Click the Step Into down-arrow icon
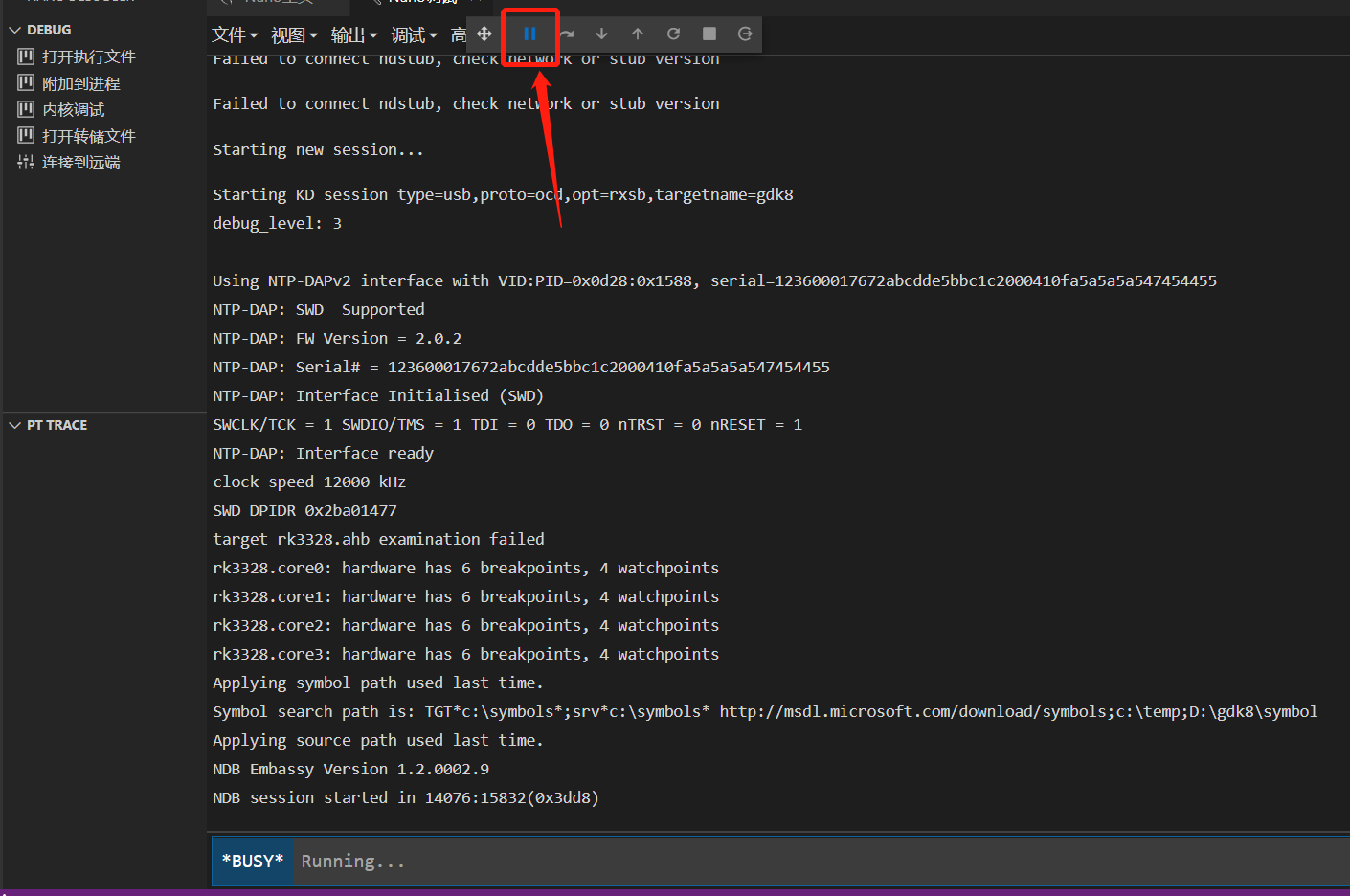Viewport: 1350px width, 896px height. [601, 34]
